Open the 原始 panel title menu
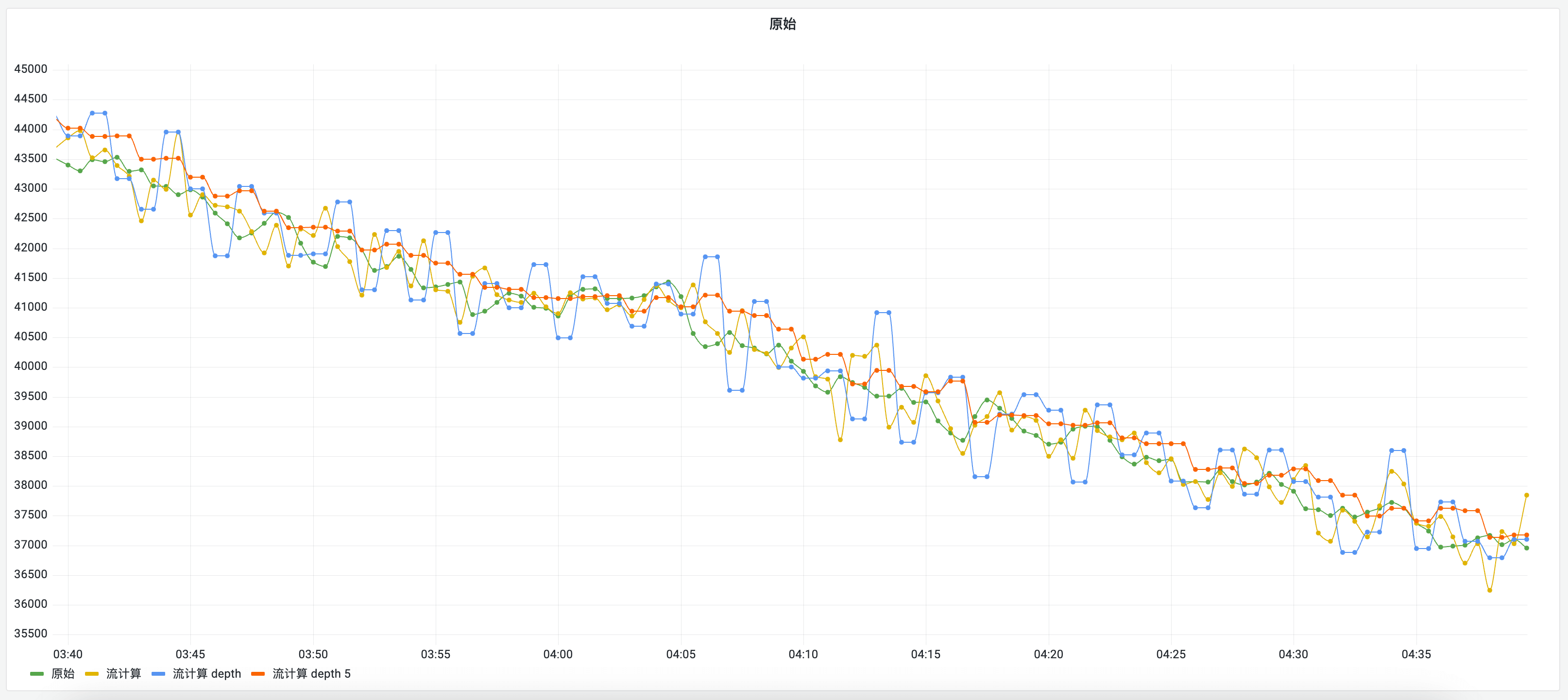 [782, 24]
